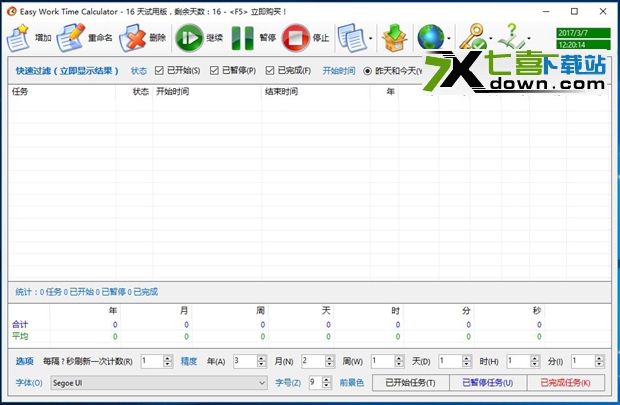Click the green date display 2017/3/7
This screenshot has height=405, width=620.
583,33
